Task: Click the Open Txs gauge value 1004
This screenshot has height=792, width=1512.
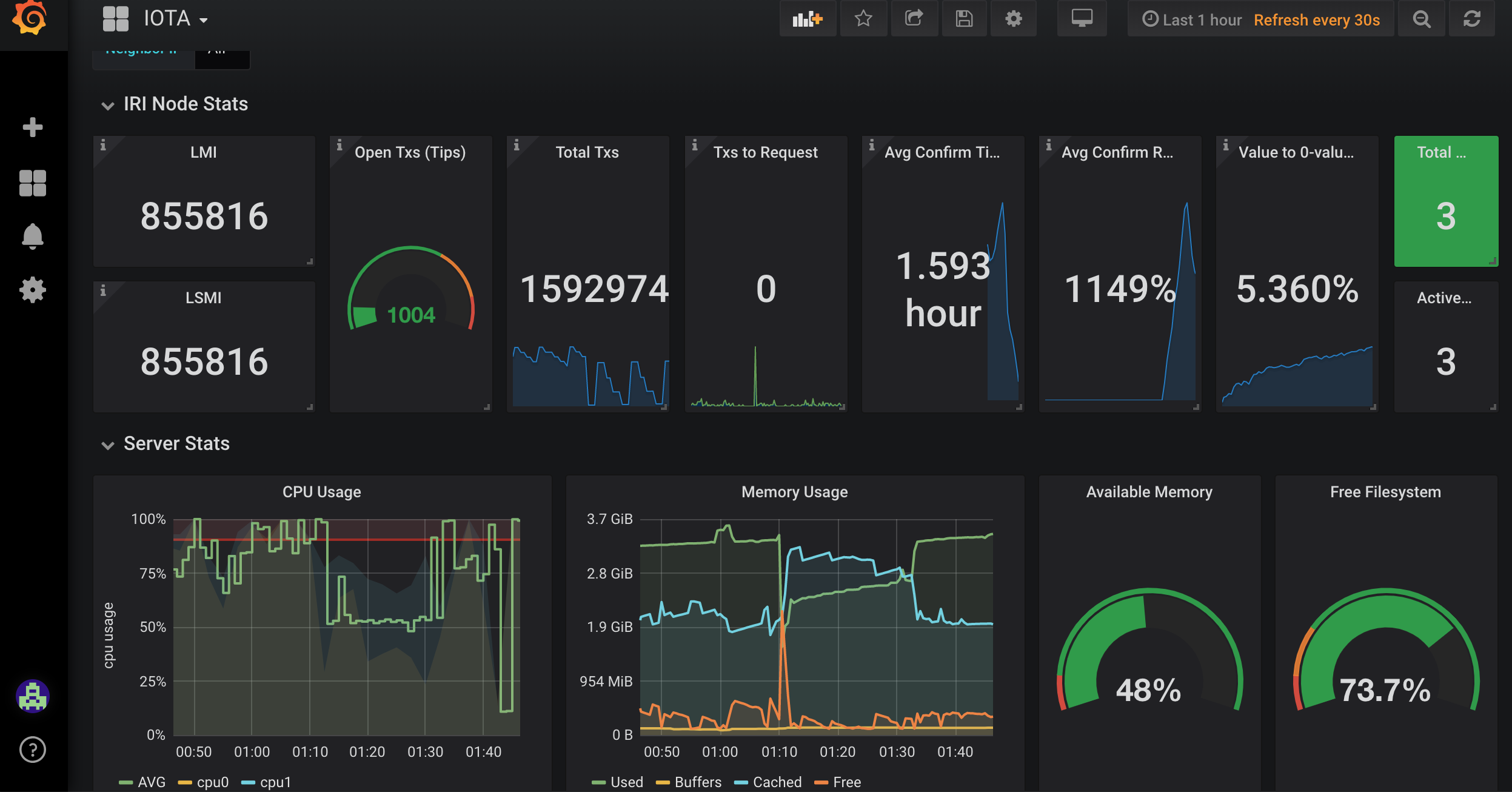Action: click(411, 315)
